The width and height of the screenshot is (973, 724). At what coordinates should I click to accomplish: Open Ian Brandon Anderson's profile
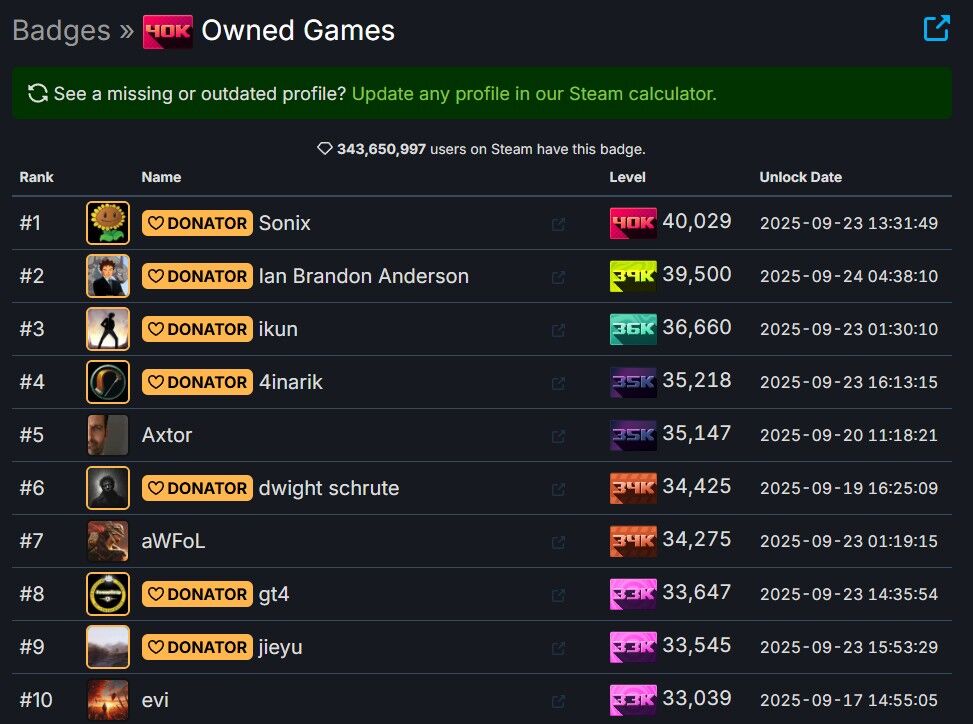(x=363, y=276)
